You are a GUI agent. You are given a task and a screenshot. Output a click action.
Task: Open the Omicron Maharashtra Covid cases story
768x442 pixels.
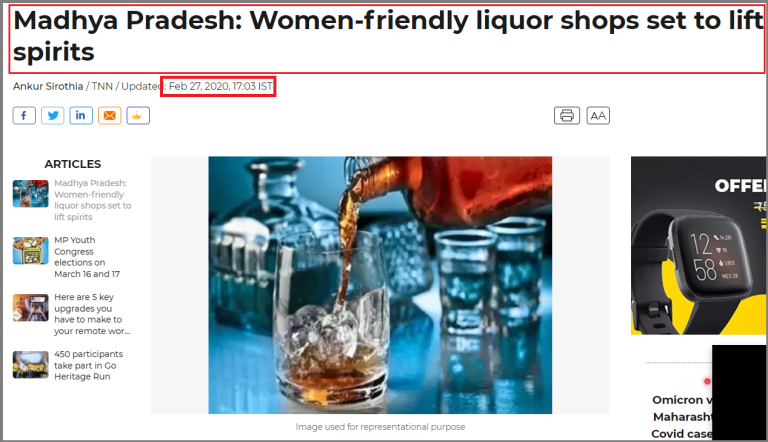[682, 417]
